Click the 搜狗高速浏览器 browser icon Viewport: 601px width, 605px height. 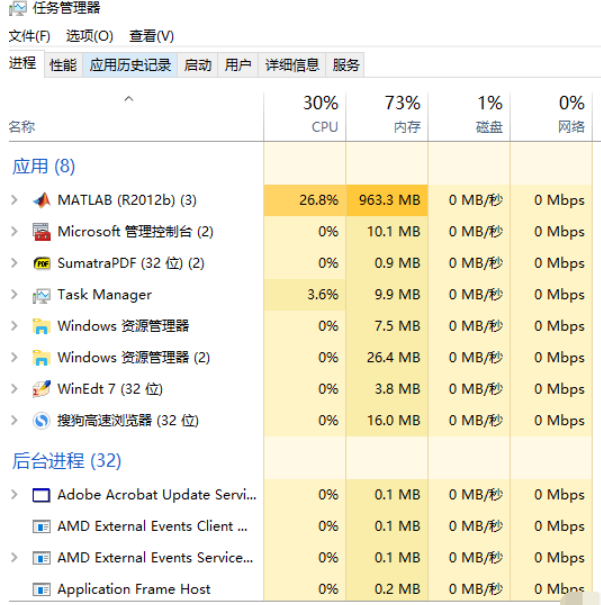point(41,421)
